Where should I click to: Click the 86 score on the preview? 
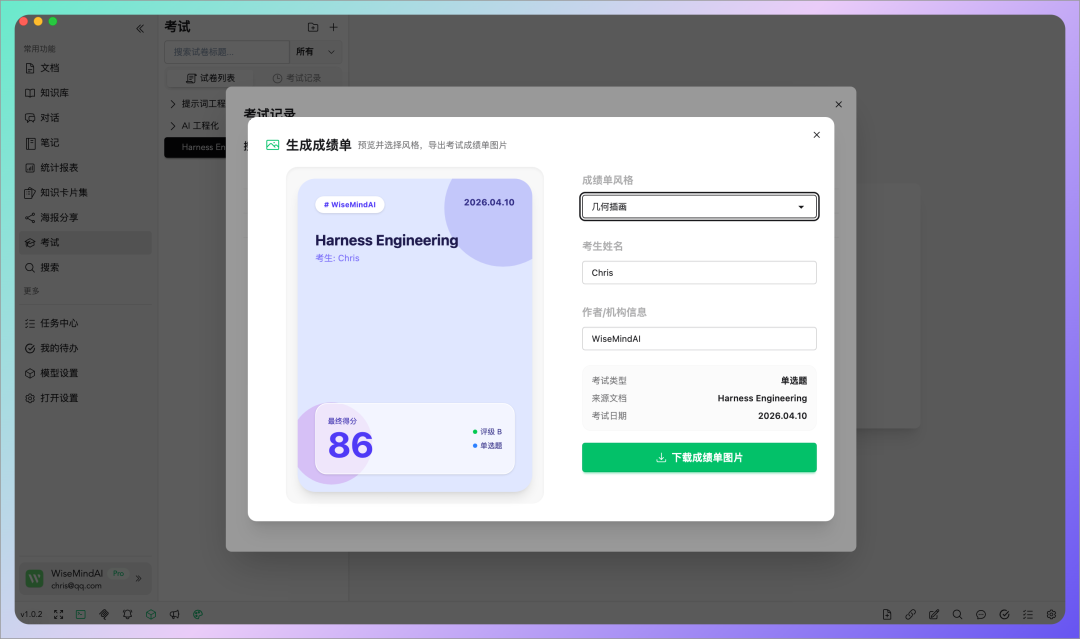tap(351, 445)
